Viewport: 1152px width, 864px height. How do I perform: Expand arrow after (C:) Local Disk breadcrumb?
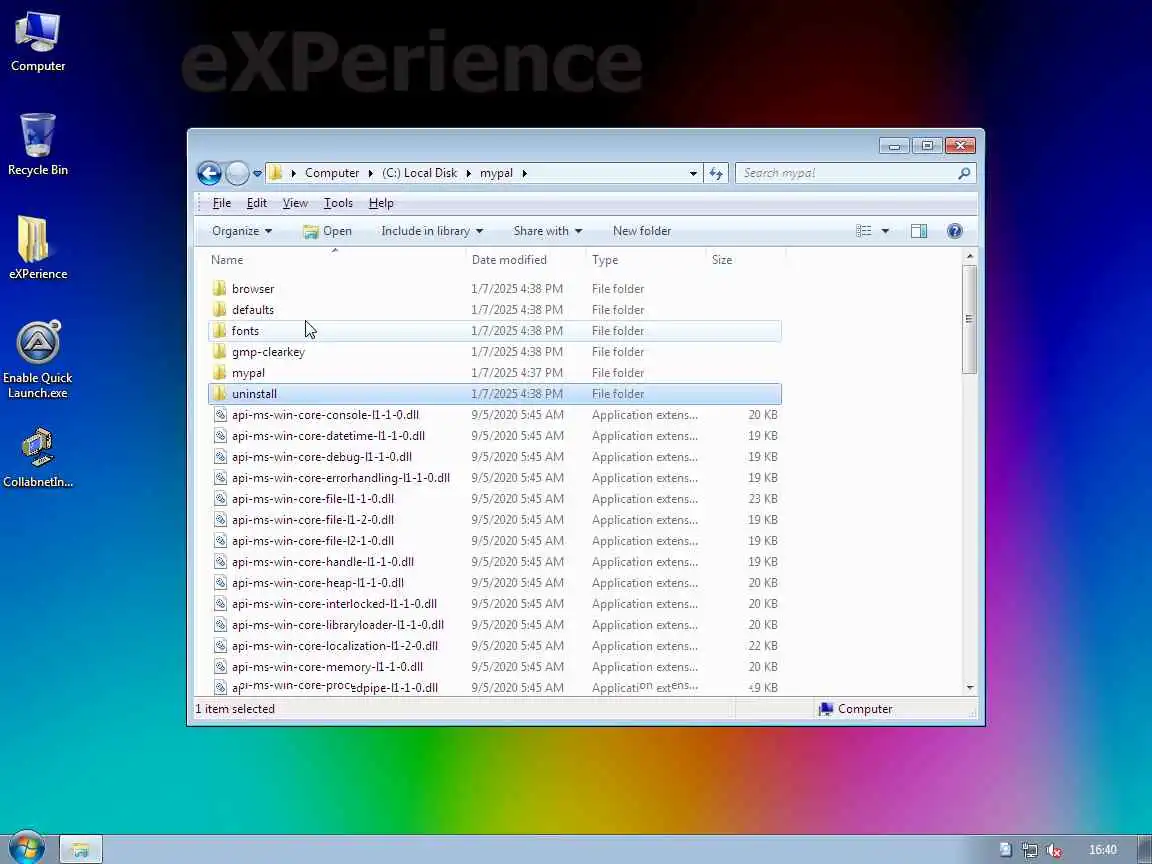[x=468, y=174]
